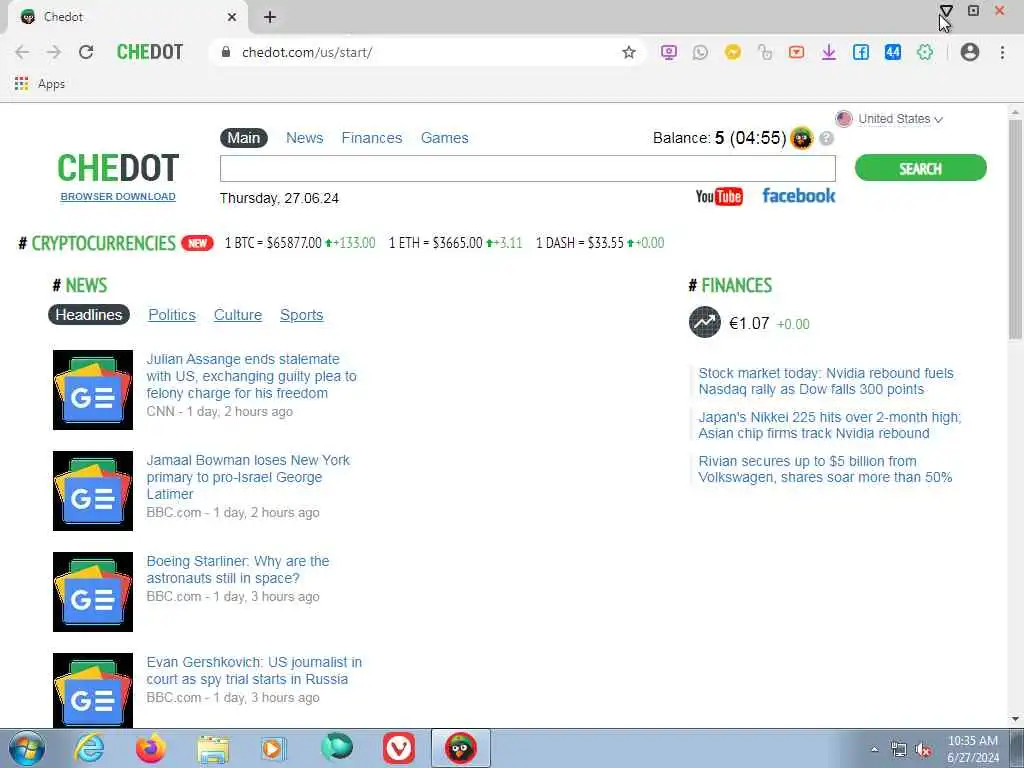1024x768 pixels.
Task: Click the CHEDOT toolbar logo button
Action: (x=150, y=52)
